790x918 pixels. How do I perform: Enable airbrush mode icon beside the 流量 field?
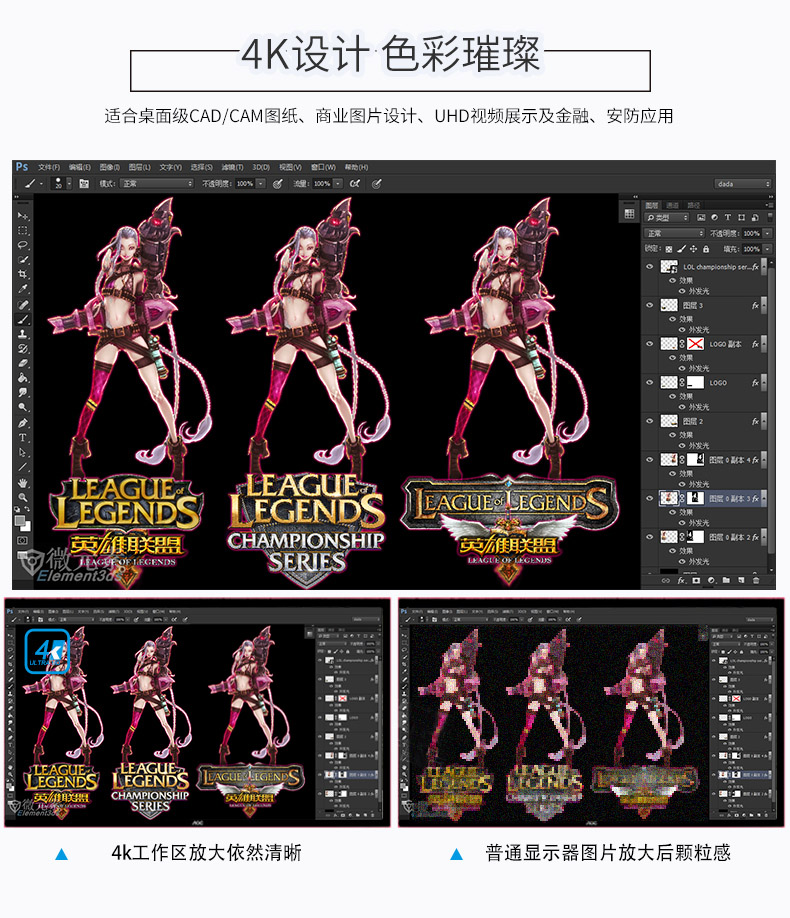355,184
